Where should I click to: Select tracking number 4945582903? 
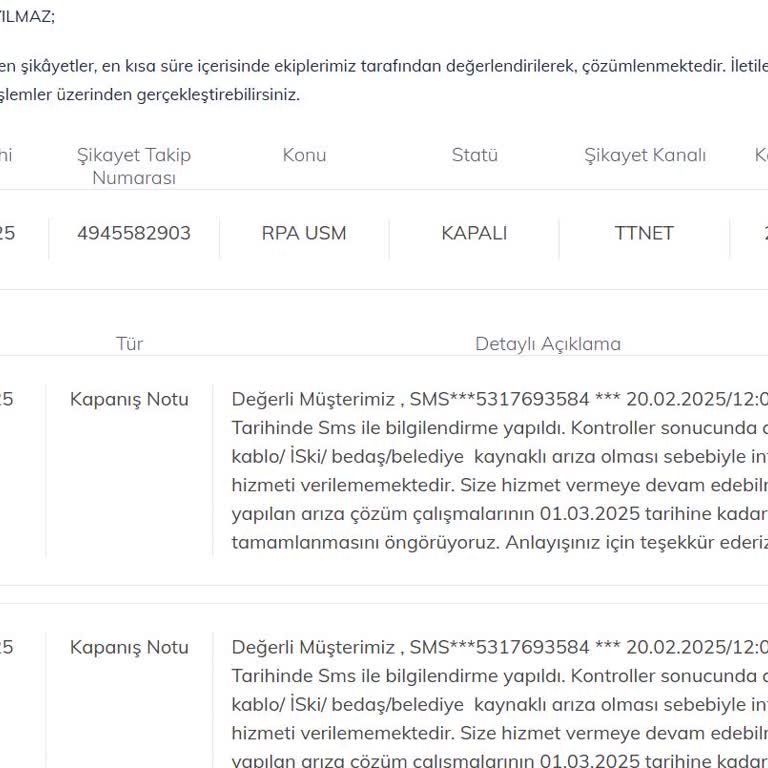click(134, 233)
